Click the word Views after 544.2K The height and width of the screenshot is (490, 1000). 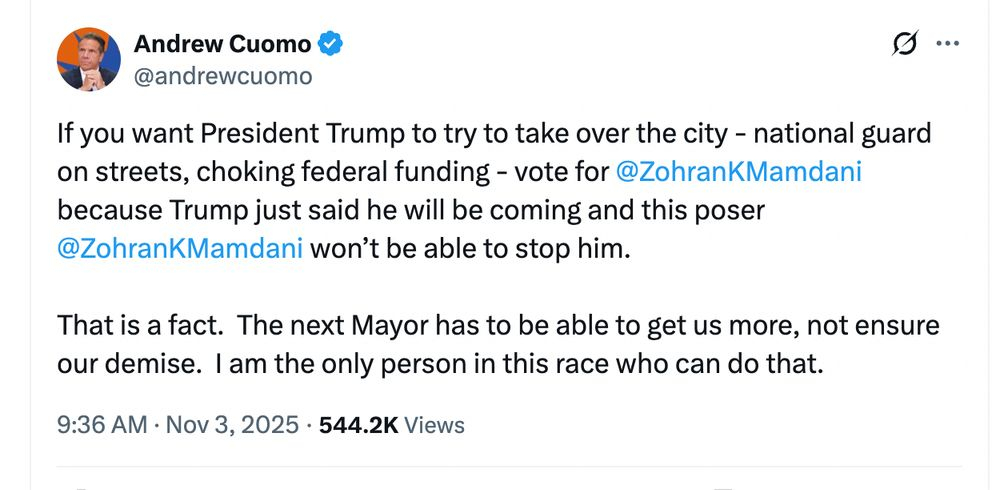pos(435,424)
